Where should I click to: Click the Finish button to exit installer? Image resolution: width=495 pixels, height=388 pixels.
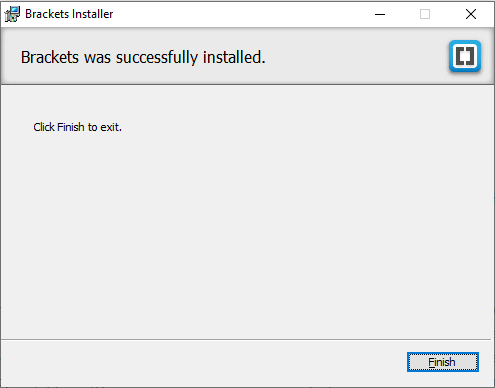point(443,362)
